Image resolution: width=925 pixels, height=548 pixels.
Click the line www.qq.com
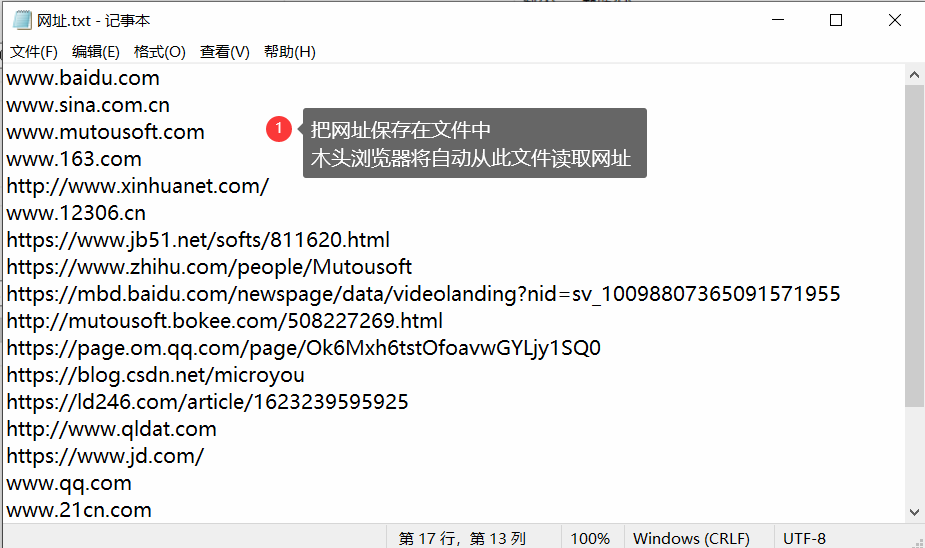coord(68,483)
